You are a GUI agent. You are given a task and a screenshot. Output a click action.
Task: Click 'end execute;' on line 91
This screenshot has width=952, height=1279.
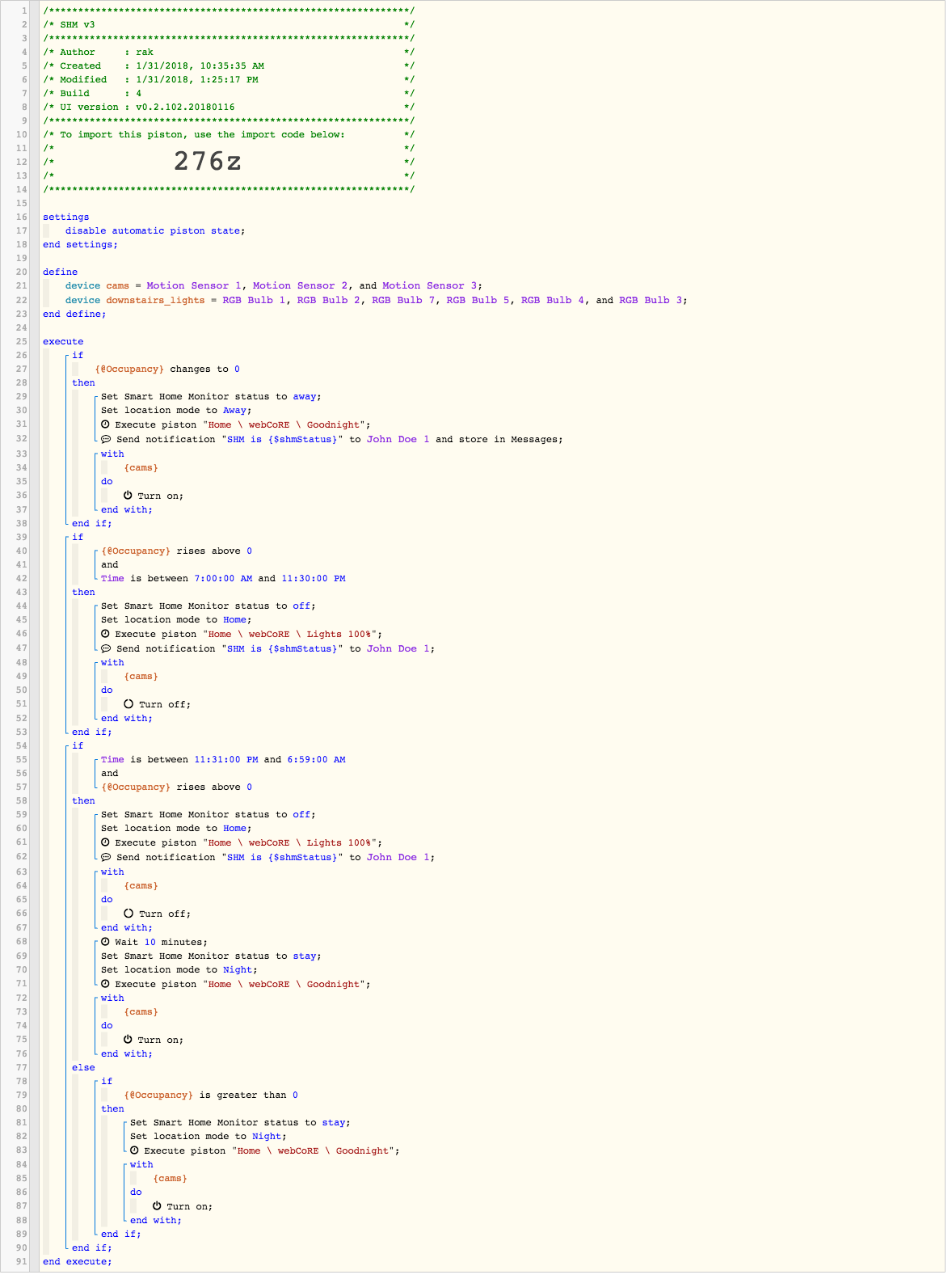click(x=78, y=1261)
